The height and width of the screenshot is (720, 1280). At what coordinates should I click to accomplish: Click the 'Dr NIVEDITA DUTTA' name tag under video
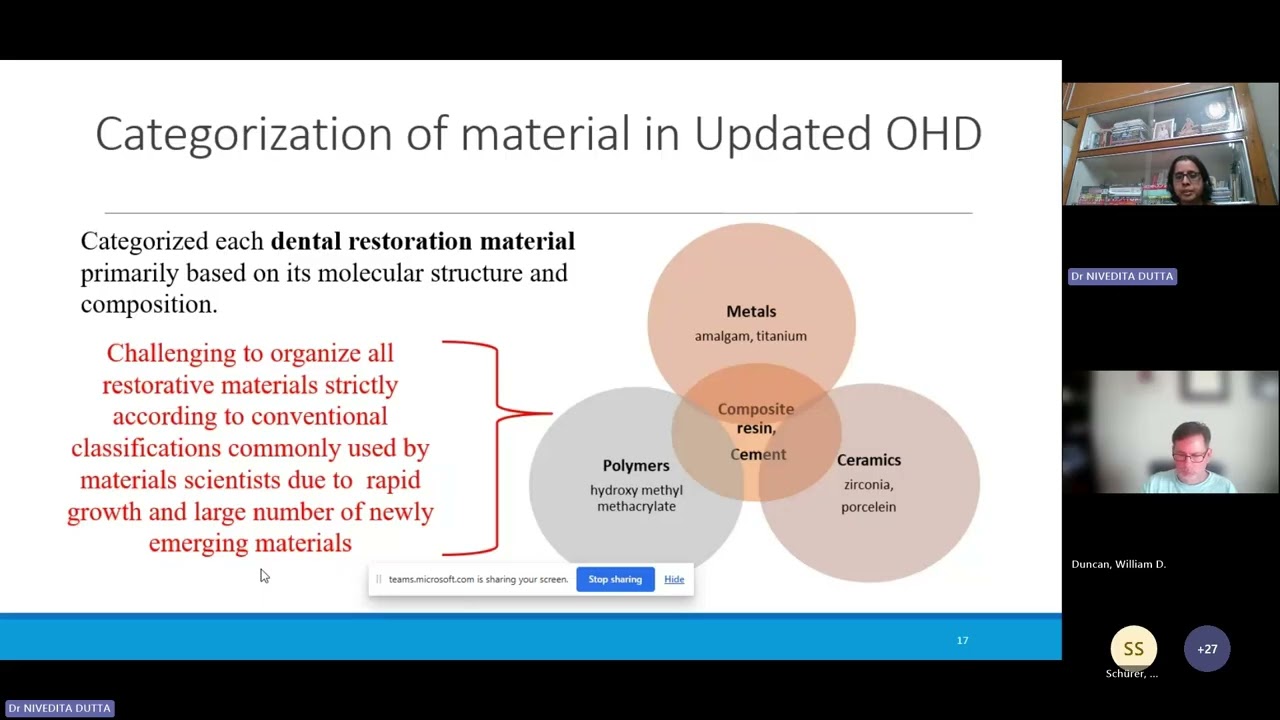(1122, 276)
